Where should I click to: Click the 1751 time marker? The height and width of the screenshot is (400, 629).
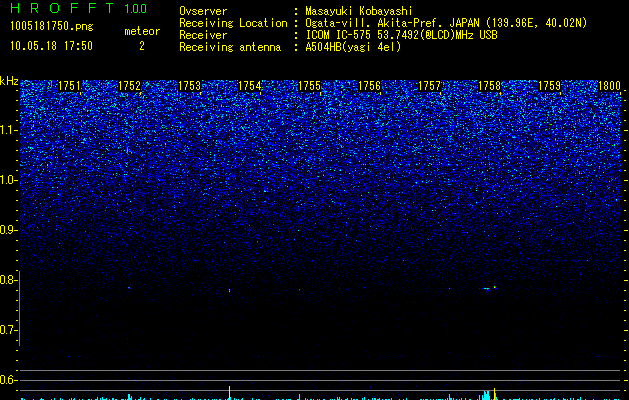(x=69, y=86)
